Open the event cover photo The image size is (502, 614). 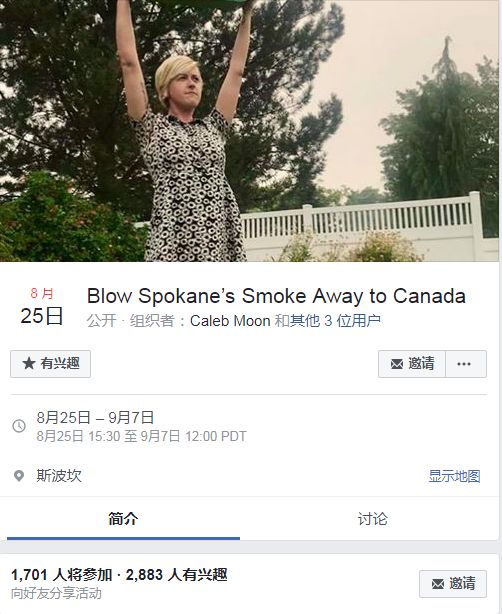[249, 131]
